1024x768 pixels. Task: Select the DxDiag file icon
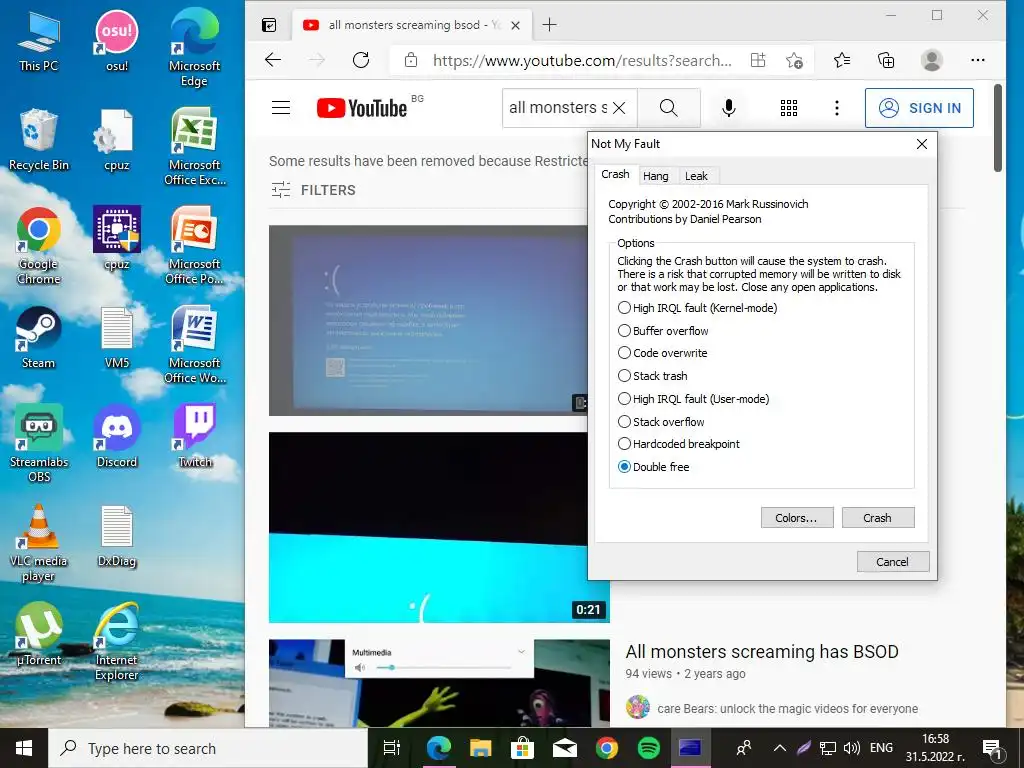click(x=117, y=536)
